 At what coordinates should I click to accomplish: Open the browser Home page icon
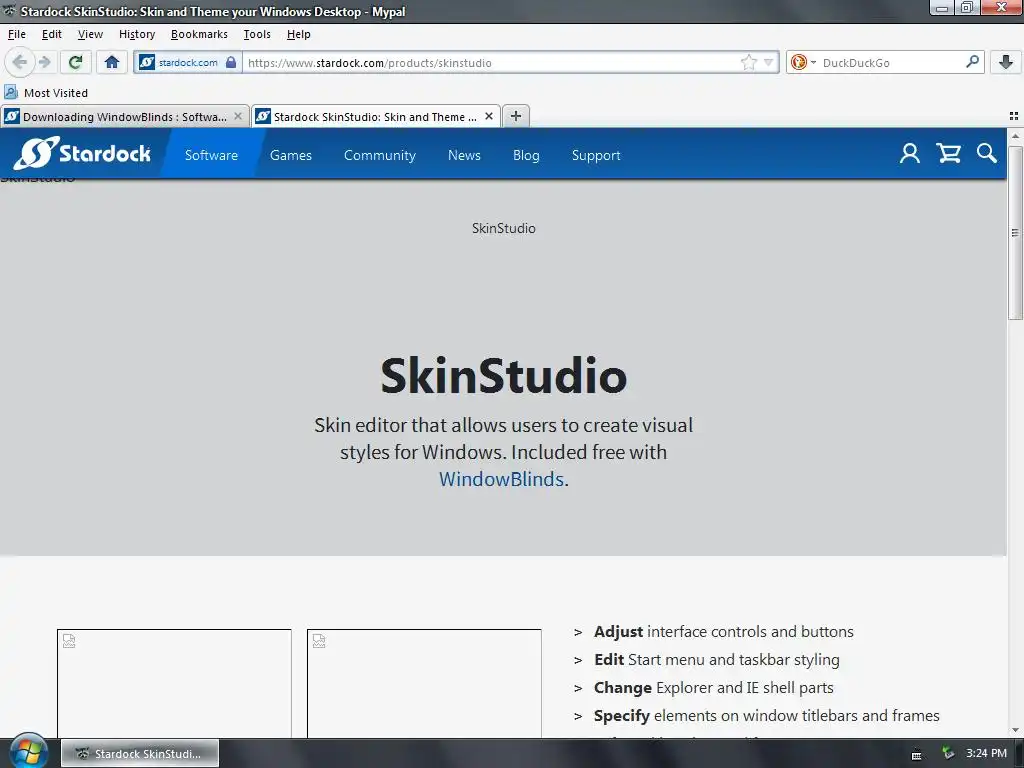coord(112,62)
